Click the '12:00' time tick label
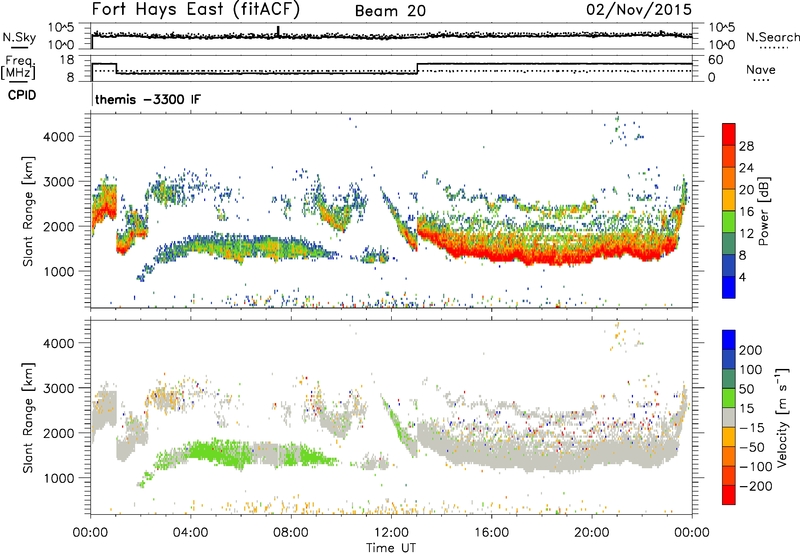 point(391,533)
